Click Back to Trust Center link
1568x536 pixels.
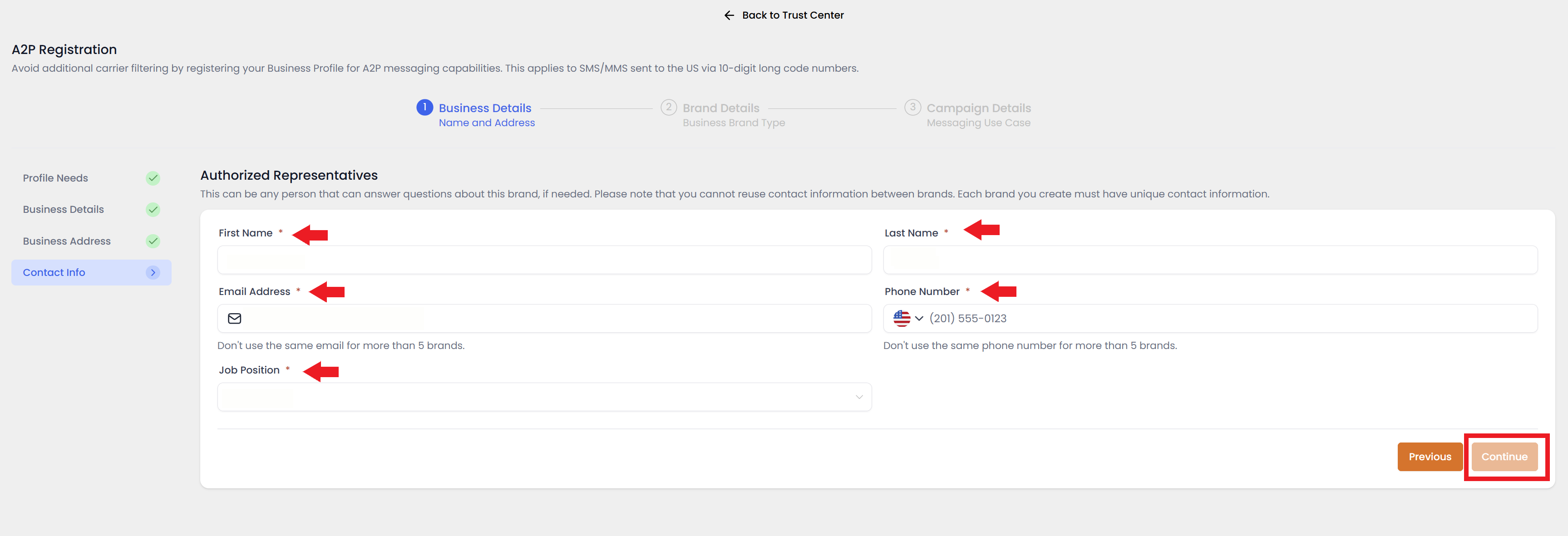pos(792,15)
